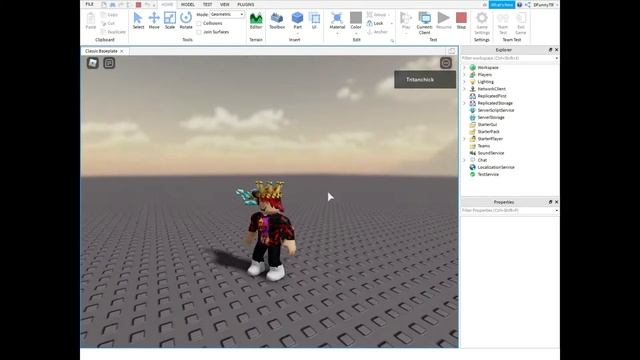Select ReplicatedFirst in Explorer
This screenshot has width=640, height=360.
pos(492,96)
